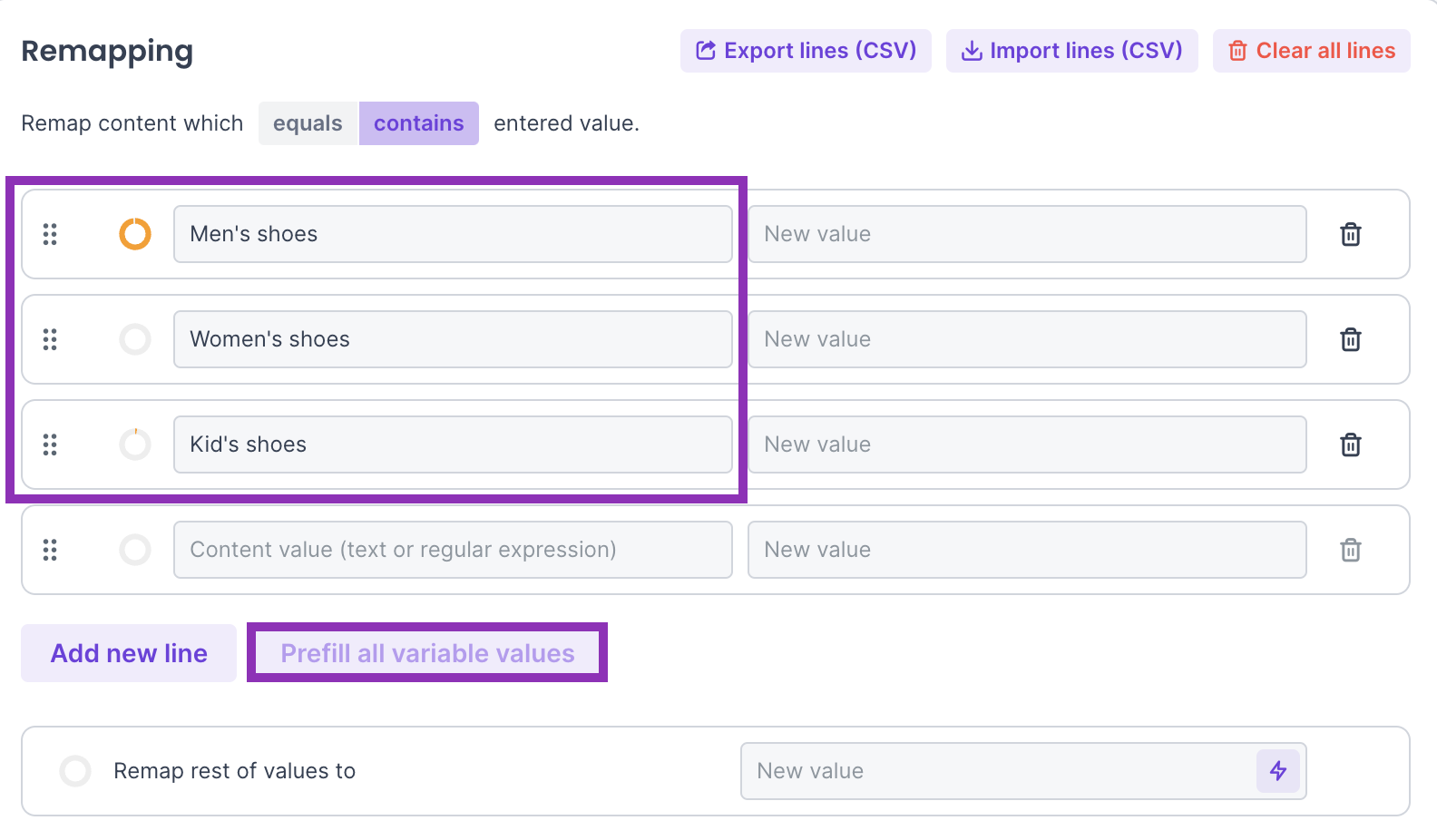
Task: Click the lightning bolt icon in rest-of-values field
Action: pyautogui.click(x=1278, y=771)
